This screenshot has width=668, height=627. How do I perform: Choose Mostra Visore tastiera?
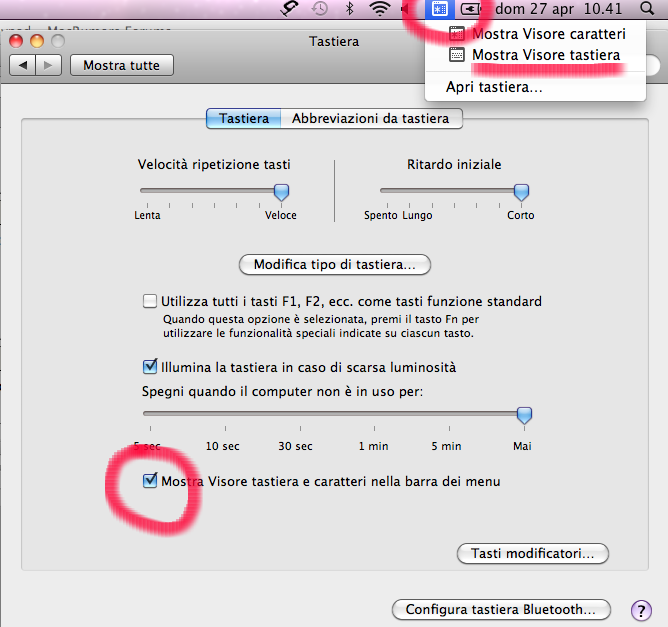pos(535,55)
